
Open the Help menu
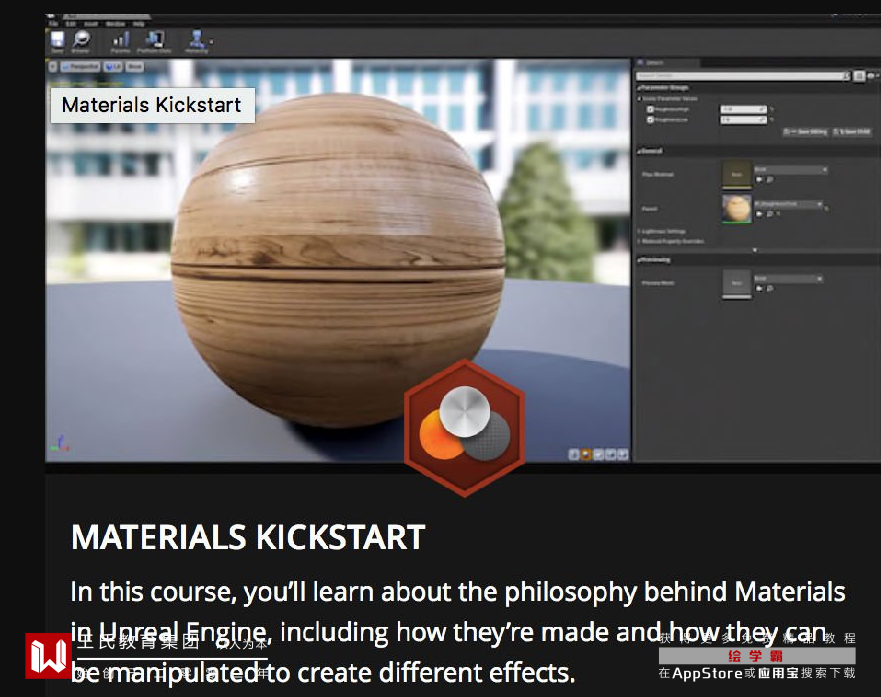[138, 24]
